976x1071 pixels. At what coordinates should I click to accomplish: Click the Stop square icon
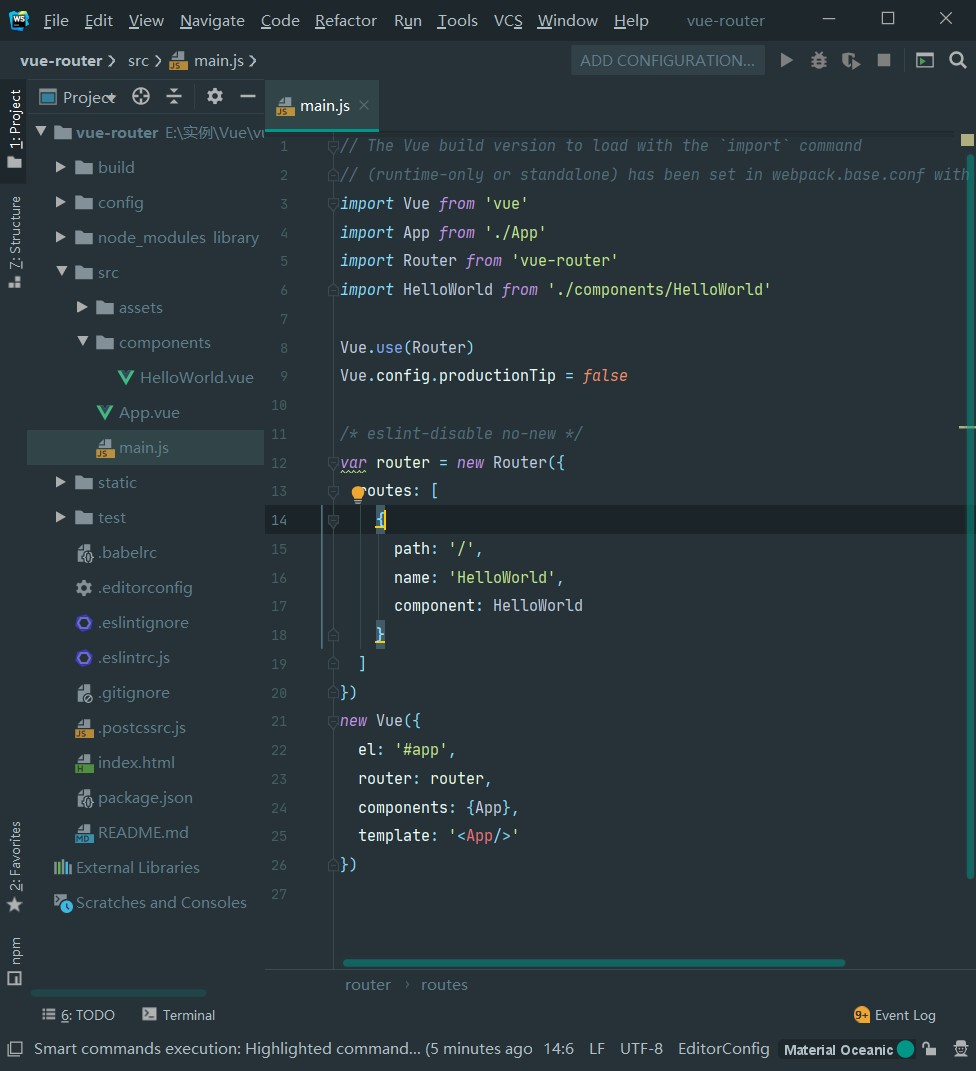coord(884,61)
